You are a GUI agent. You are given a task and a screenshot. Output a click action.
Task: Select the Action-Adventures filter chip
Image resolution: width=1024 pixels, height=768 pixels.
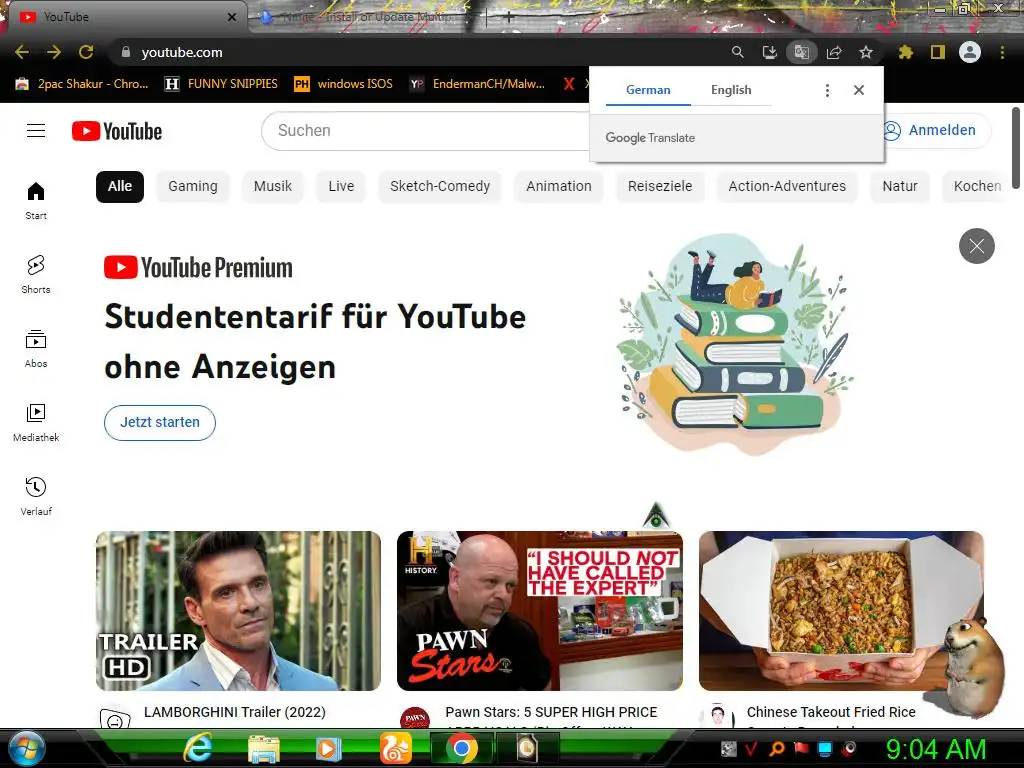coord(787,186)
